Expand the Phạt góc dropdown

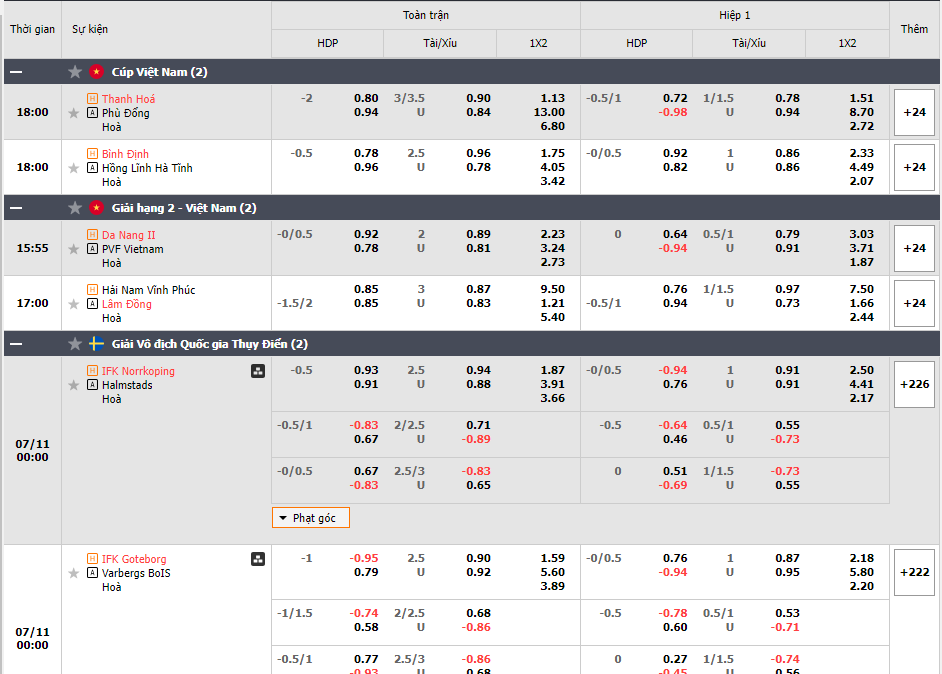pos(311,518)
